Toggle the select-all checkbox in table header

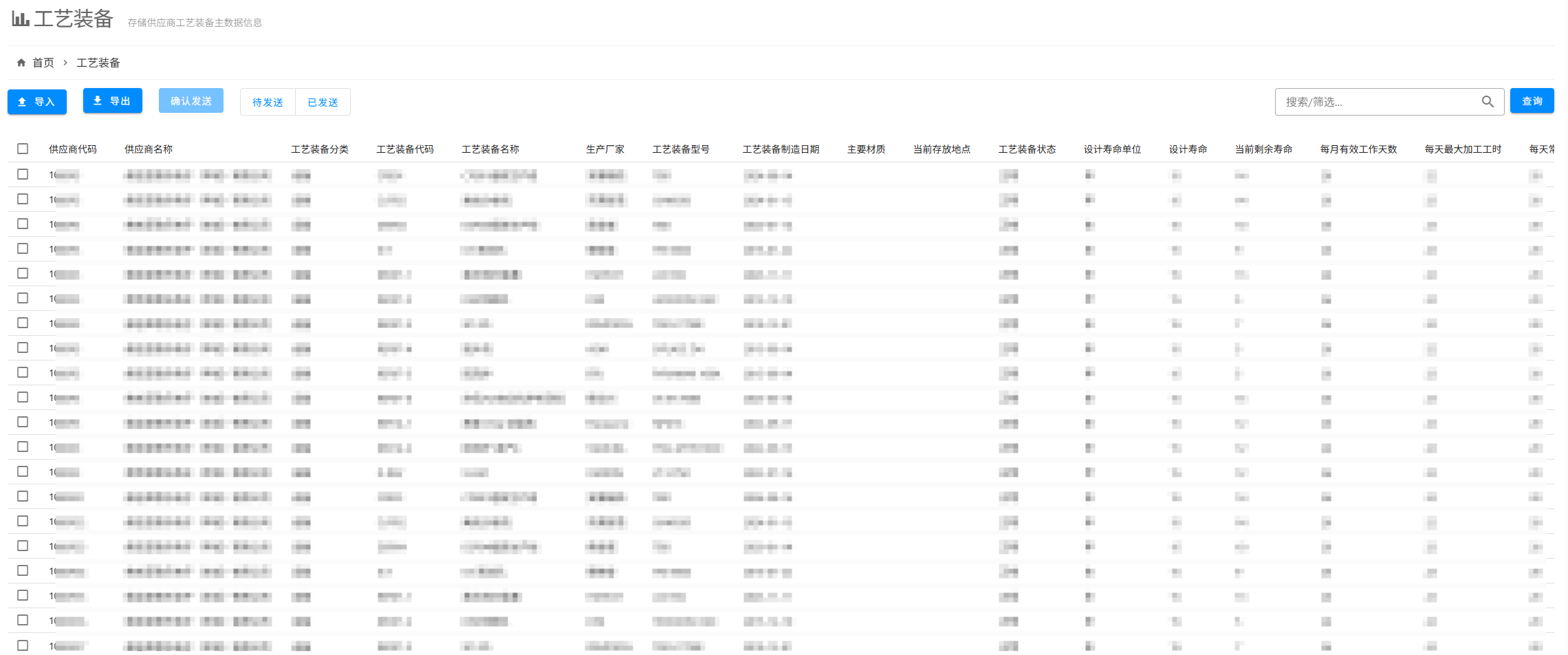click(x=23, y=149)
